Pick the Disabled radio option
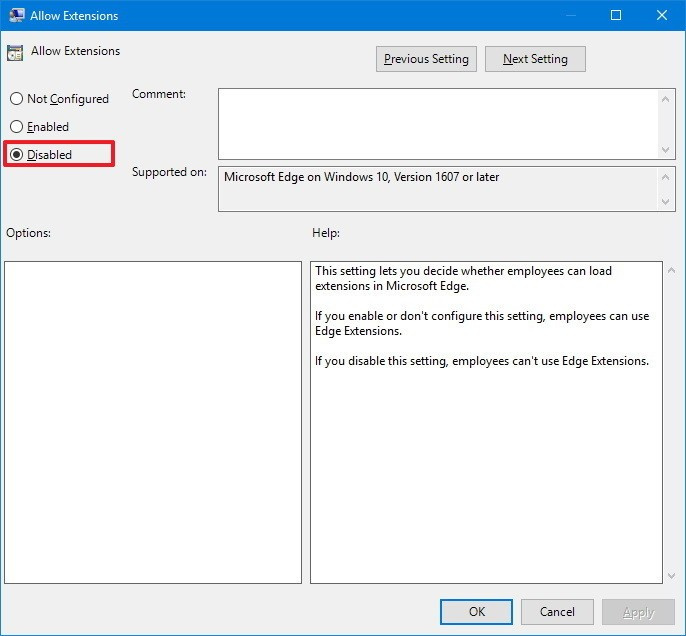This screenshot has width=686, height=636. coord(16,155)
